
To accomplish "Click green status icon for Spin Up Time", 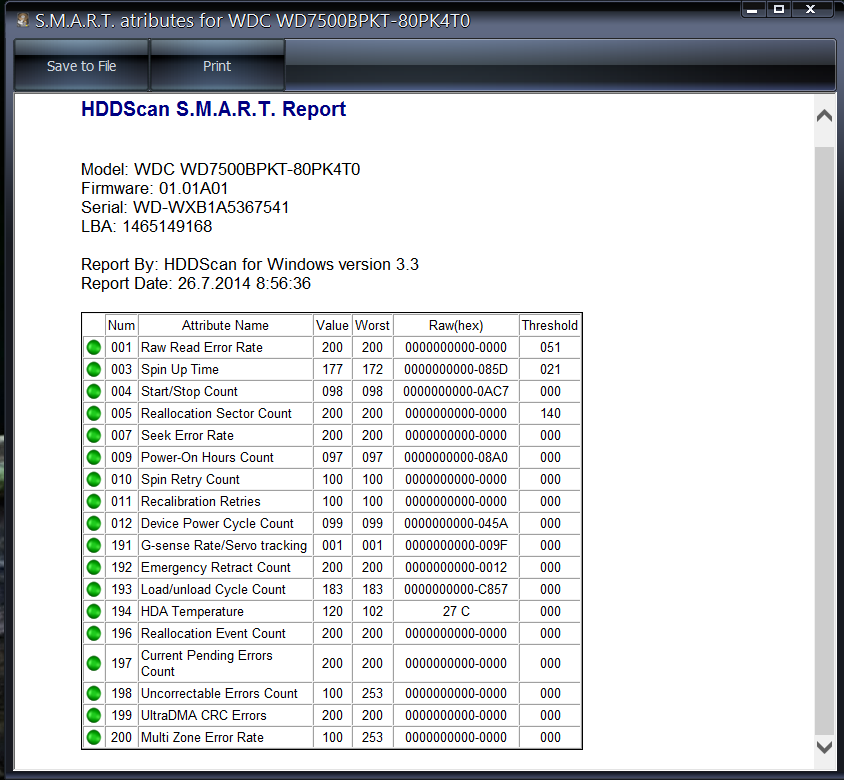I will (x=94, y=369).
